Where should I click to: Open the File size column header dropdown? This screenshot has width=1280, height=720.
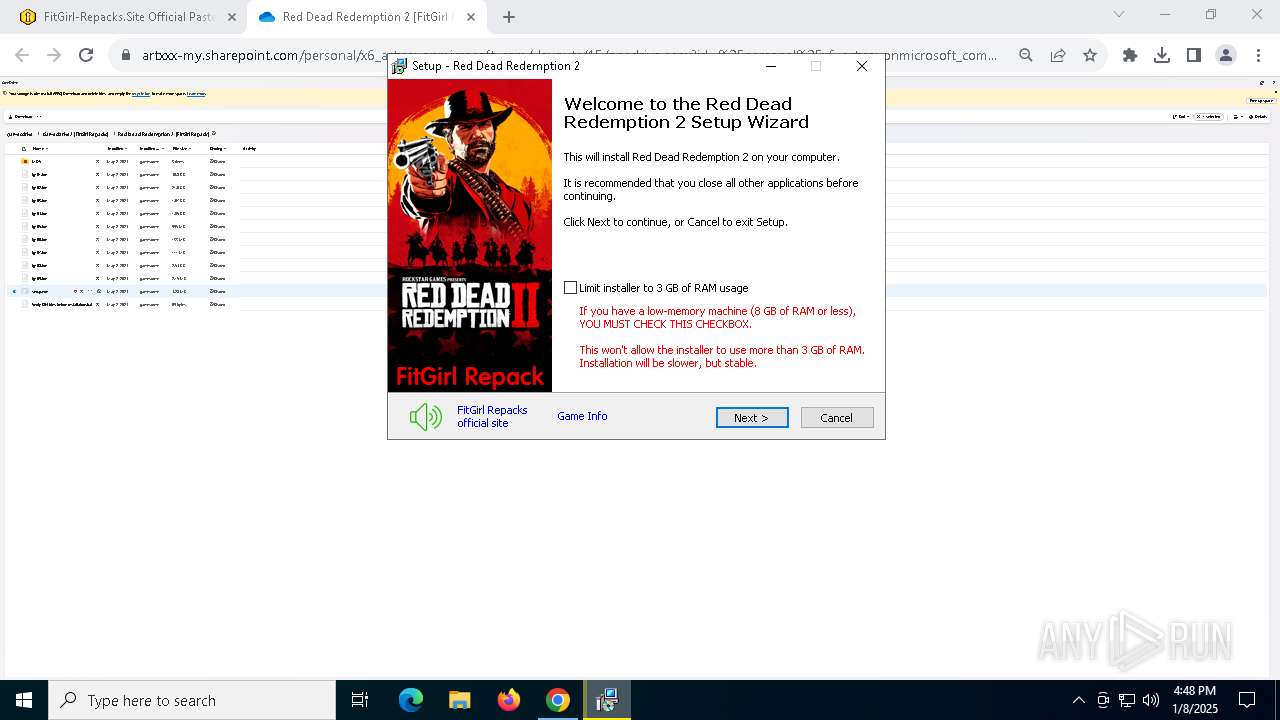coord(181,148)
